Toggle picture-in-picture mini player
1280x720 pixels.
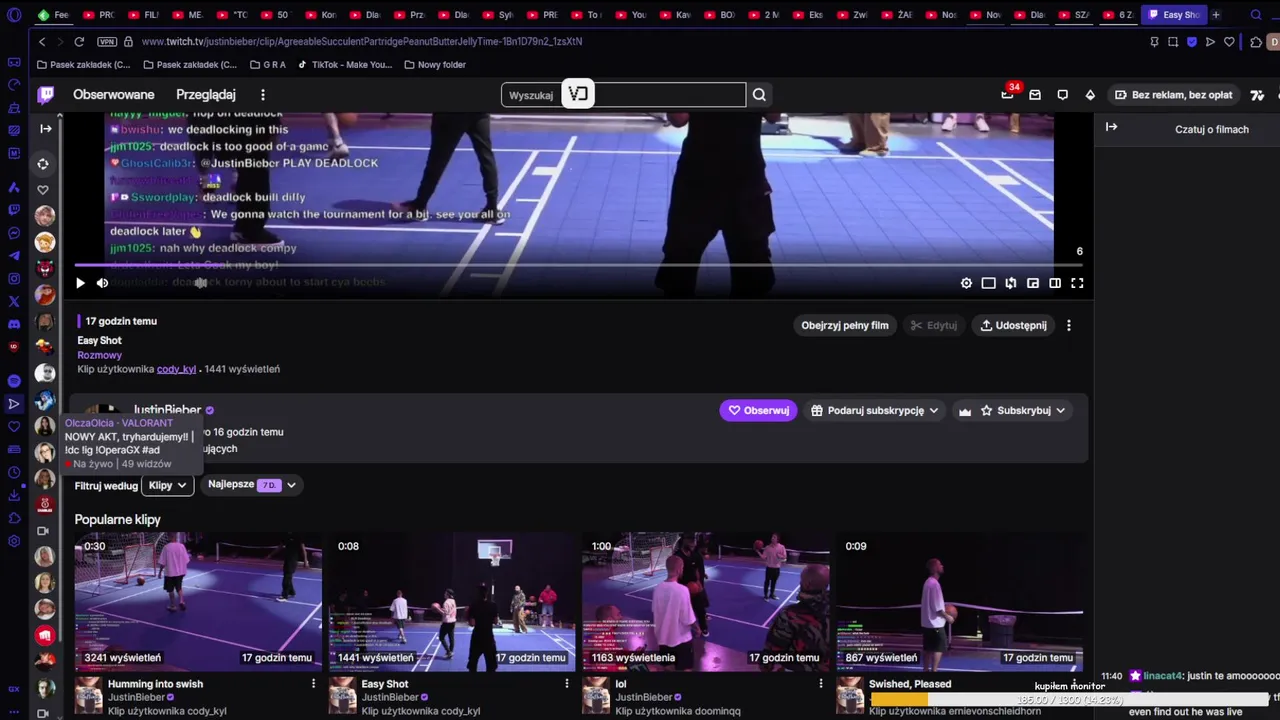coord(1033,283)
